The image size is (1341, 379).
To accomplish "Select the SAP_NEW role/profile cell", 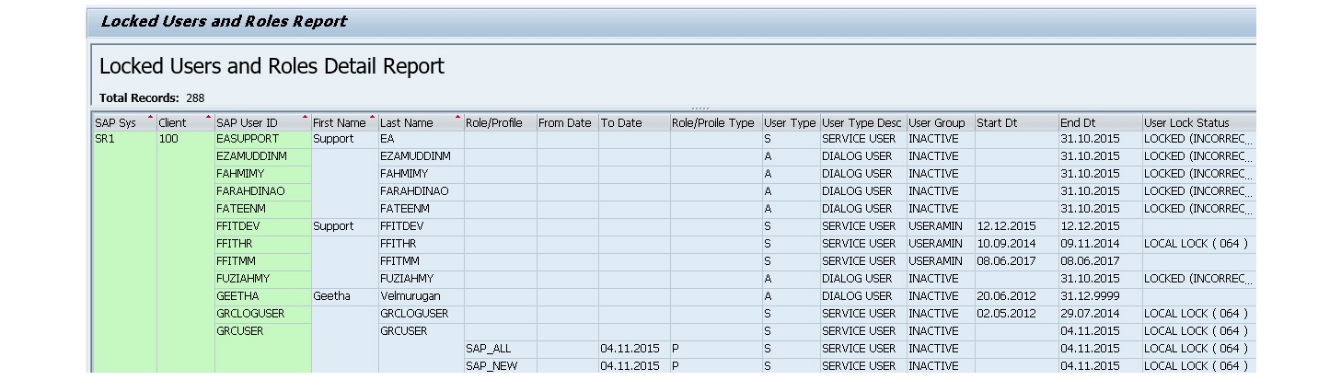I will pyautogui.click(x=500, y=366).
